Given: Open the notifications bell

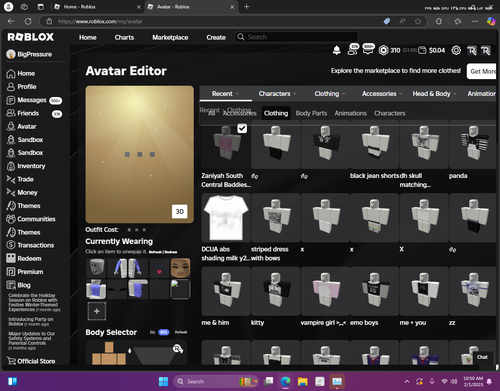Looking at the screenshot, I should [337, 50].
